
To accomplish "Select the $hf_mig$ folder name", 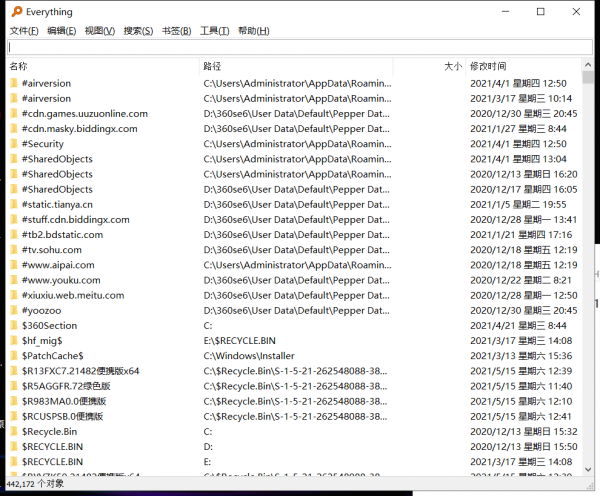I will tap(42, 341).
